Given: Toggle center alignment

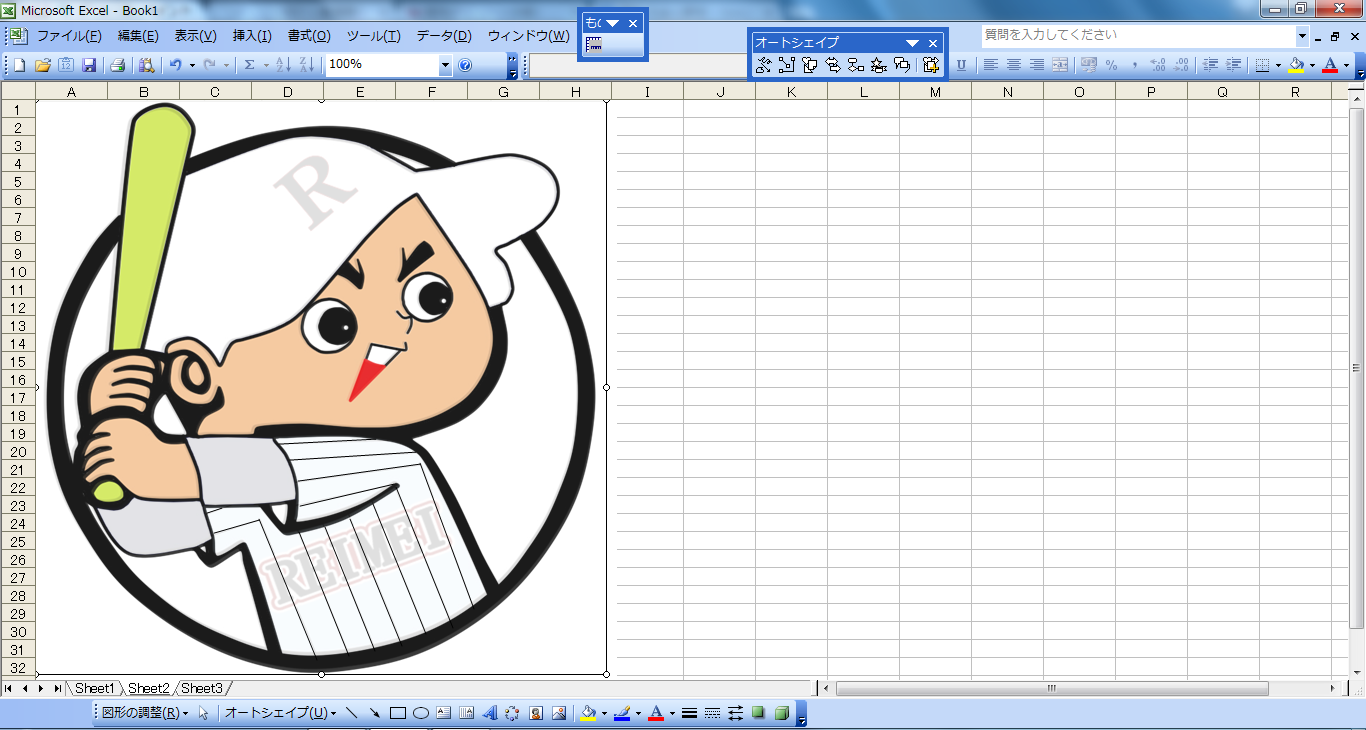Looking at the screenshot, I should tap(1013, 65).
